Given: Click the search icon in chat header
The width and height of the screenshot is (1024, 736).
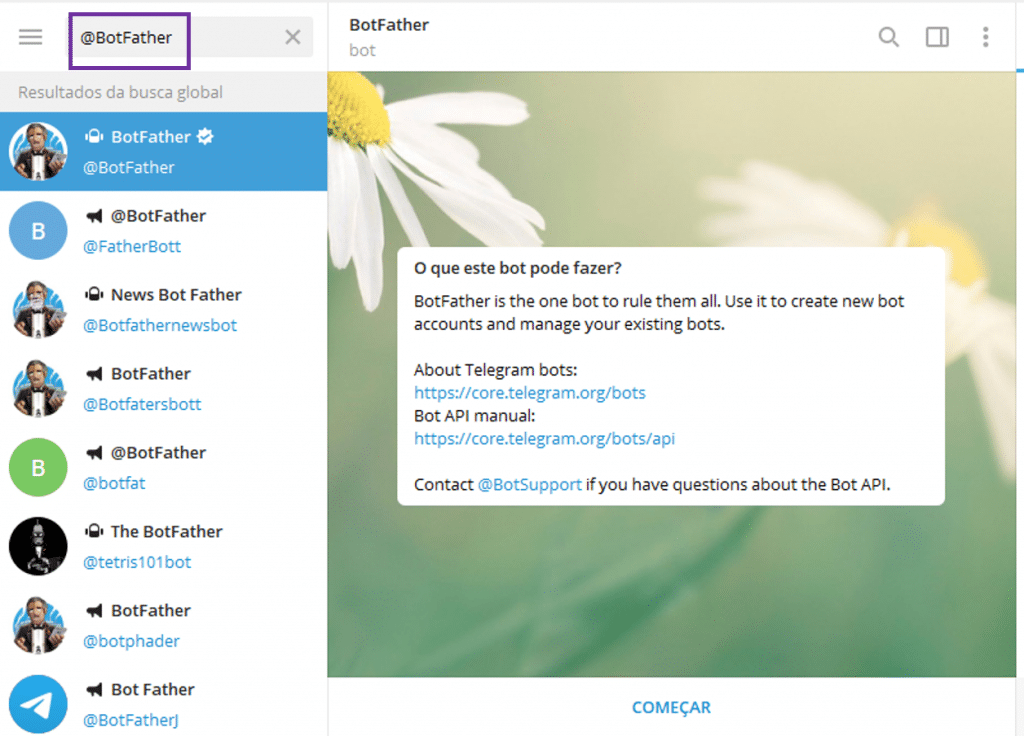Looking at the screenshot, I should coord(888,37).
